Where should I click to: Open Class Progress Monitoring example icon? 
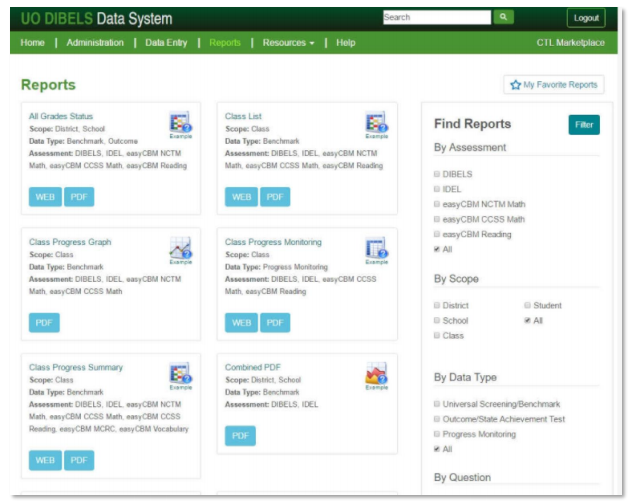pyautogui.click(x=376, y=251)
